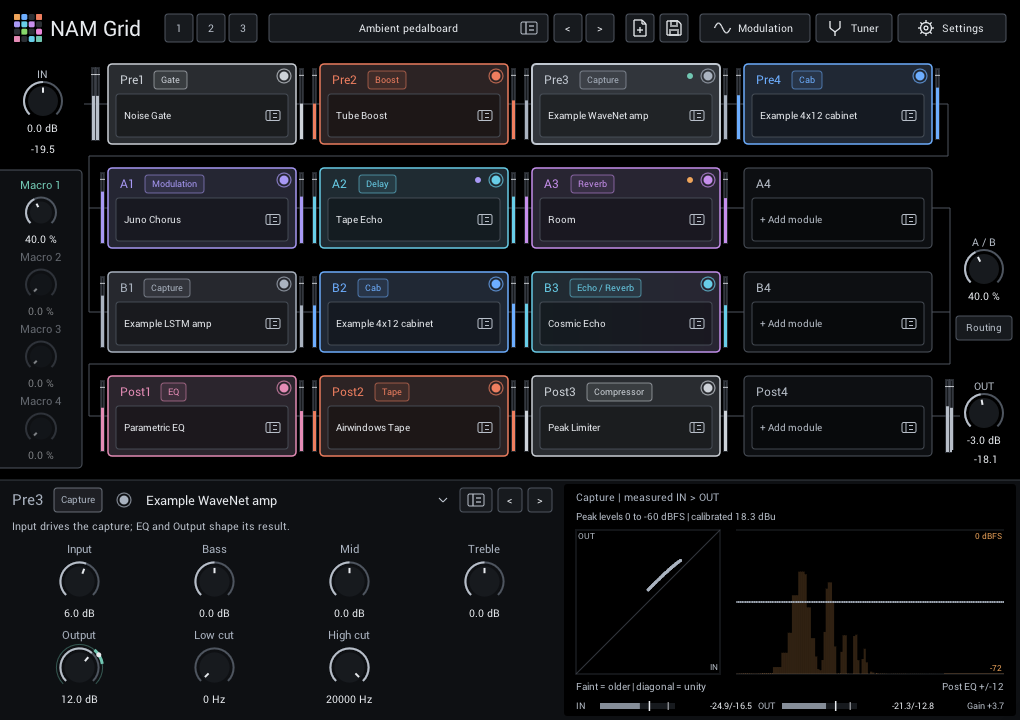Image resolution: width=1020 pixels, height=720 pixels.
Task: Toggle the Pre3 Capture module bypass
Action: pyautogui.click(x=708, y=76)
